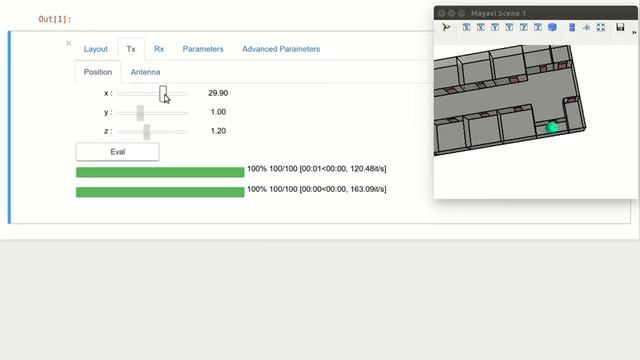640x360 pixels.
Task: Save the Mayavi scene with floppy icon
Action: [620, 27]
